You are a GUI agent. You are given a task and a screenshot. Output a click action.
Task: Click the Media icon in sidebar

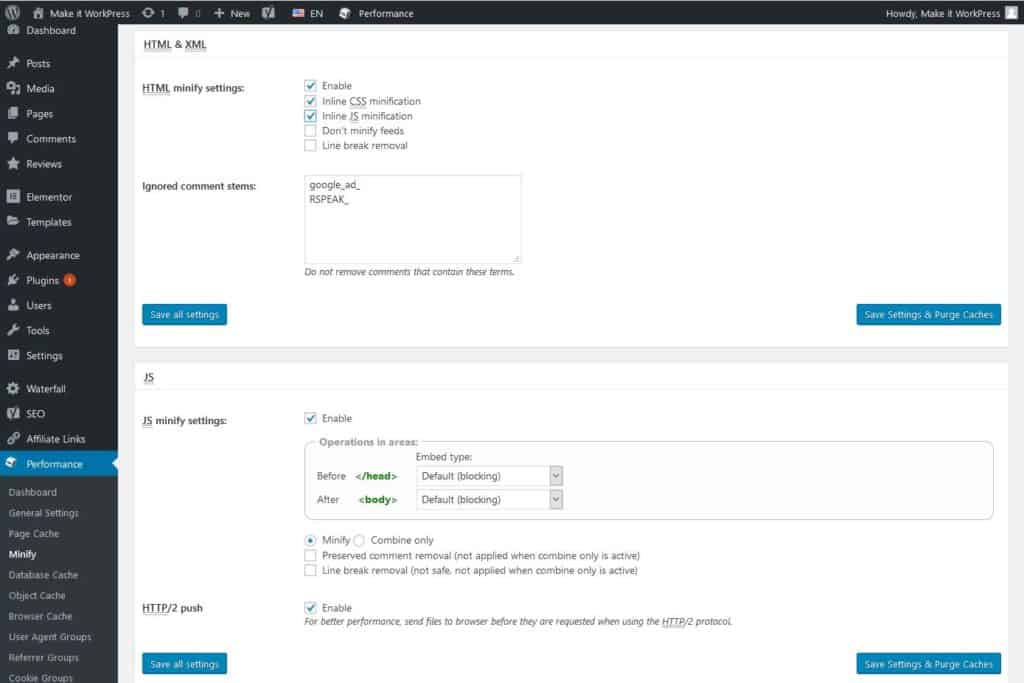13,88
